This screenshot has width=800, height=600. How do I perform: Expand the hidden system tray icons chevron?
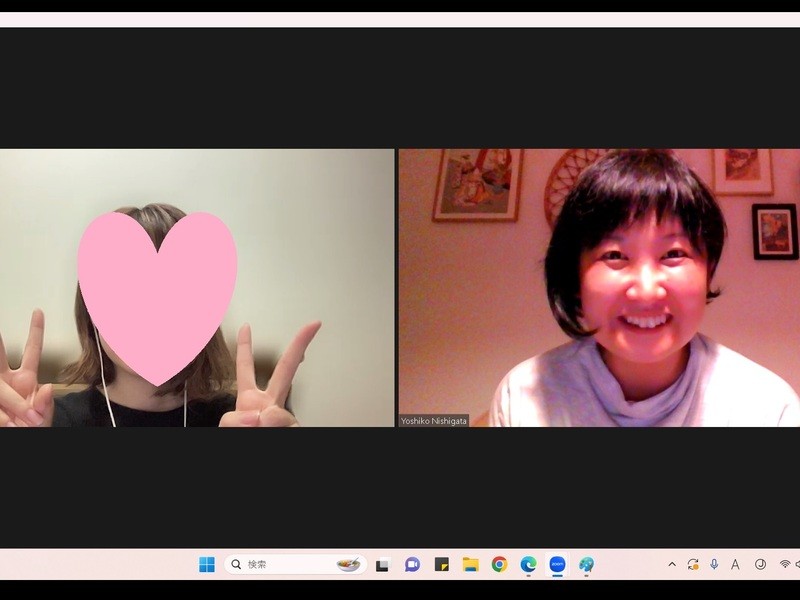pos(672,564)
